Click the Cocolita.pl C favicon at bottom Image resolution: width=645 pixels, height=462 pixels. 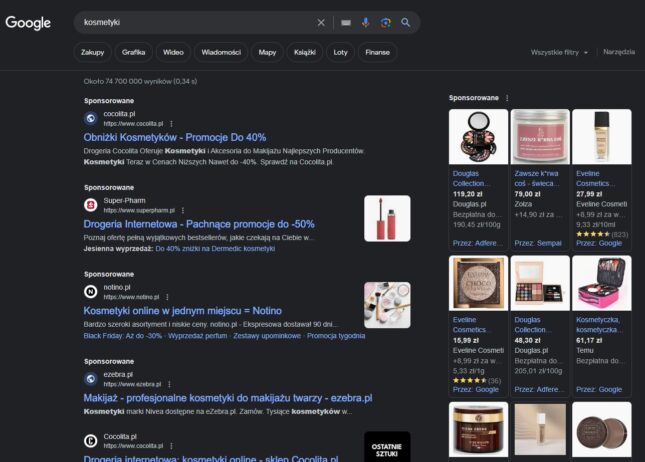click(x=90, y=441)
